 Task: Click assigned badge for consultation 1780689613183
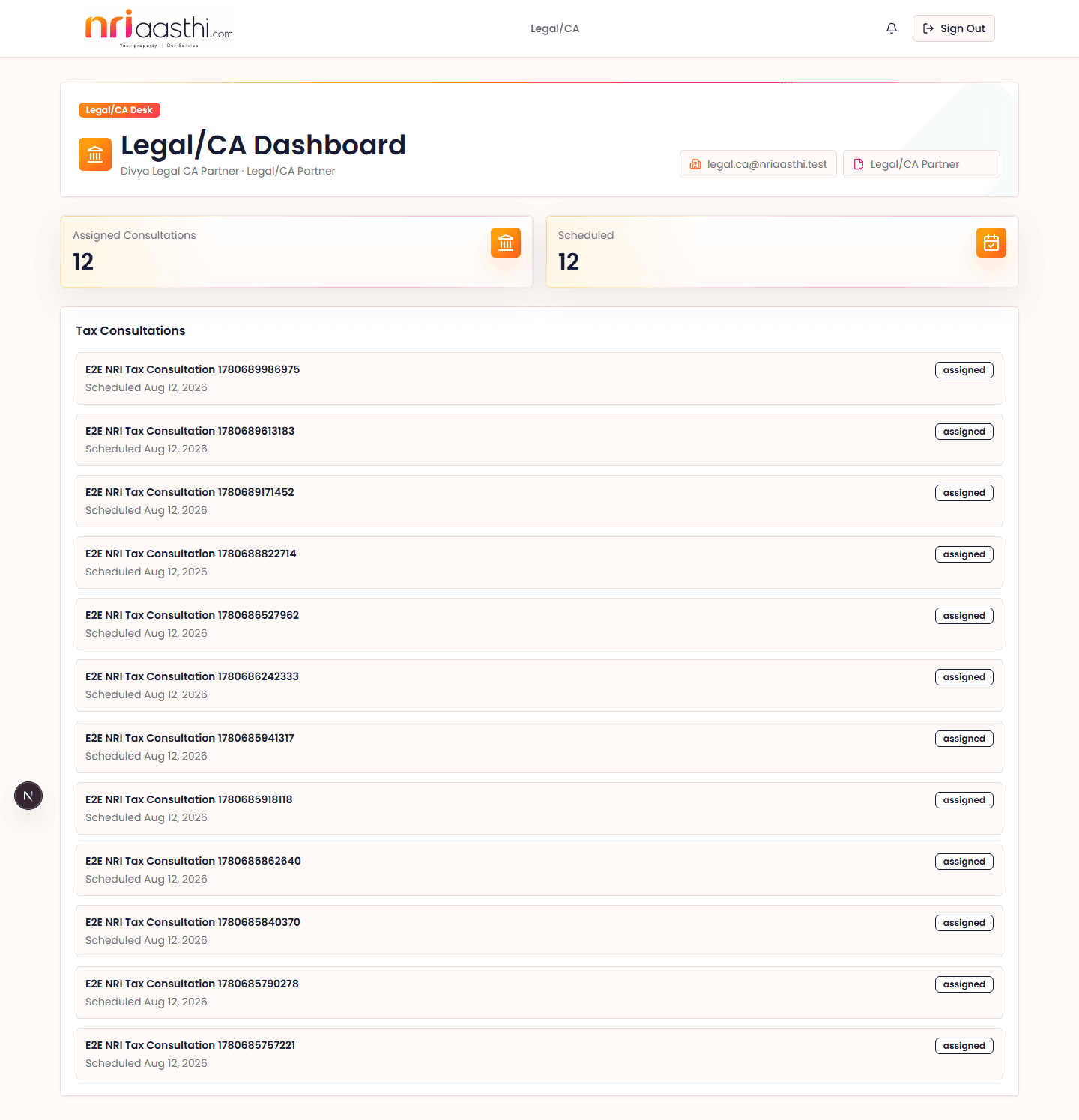964,432
